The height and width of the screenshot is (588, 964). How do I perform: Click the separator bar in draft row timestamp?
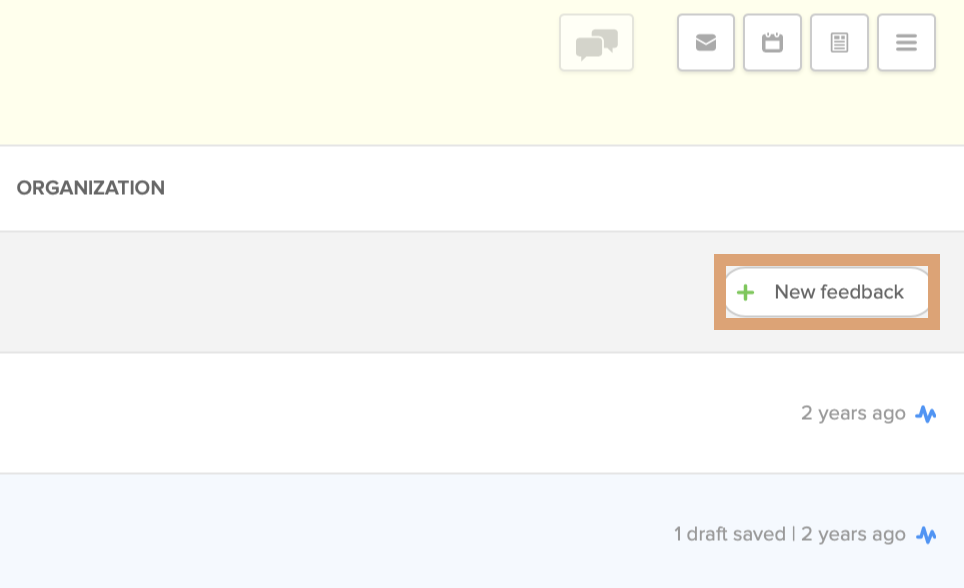click(793, 534)
